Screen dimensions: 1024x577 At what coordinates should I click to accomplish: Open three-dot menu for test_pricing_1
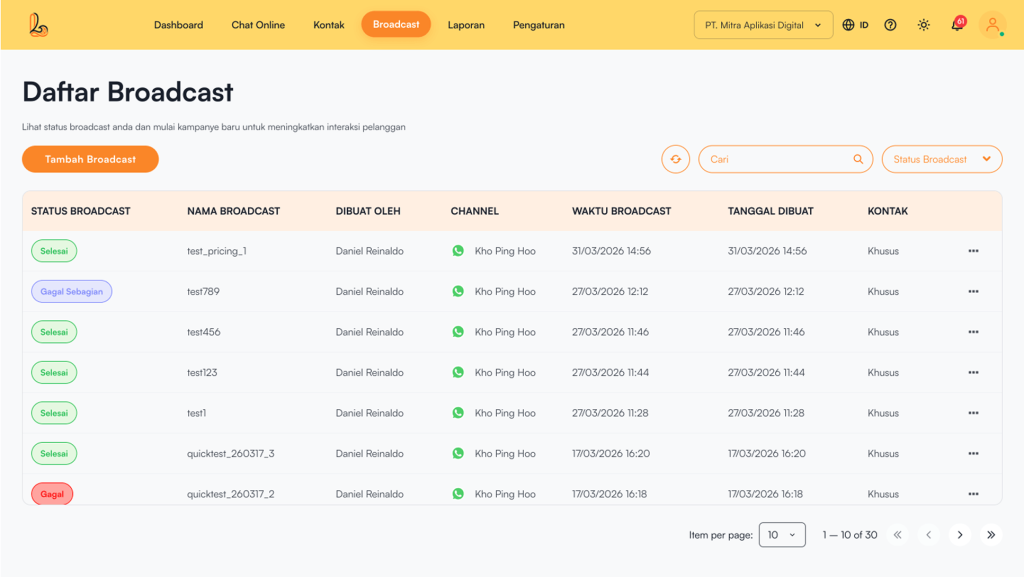pyautogui.click(x=973, y=251)
